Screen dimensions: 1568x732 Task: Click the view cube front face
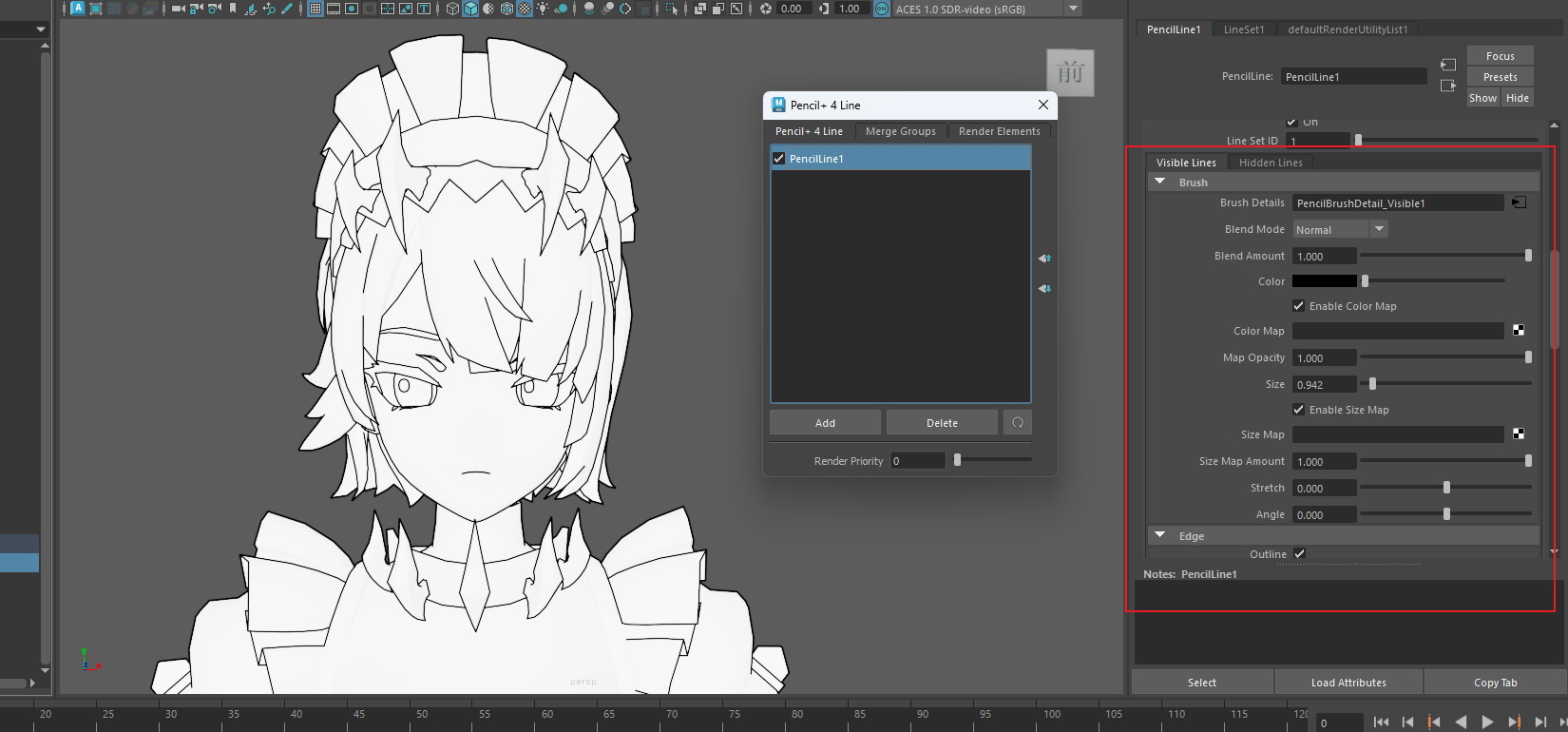click(1070, 72)
